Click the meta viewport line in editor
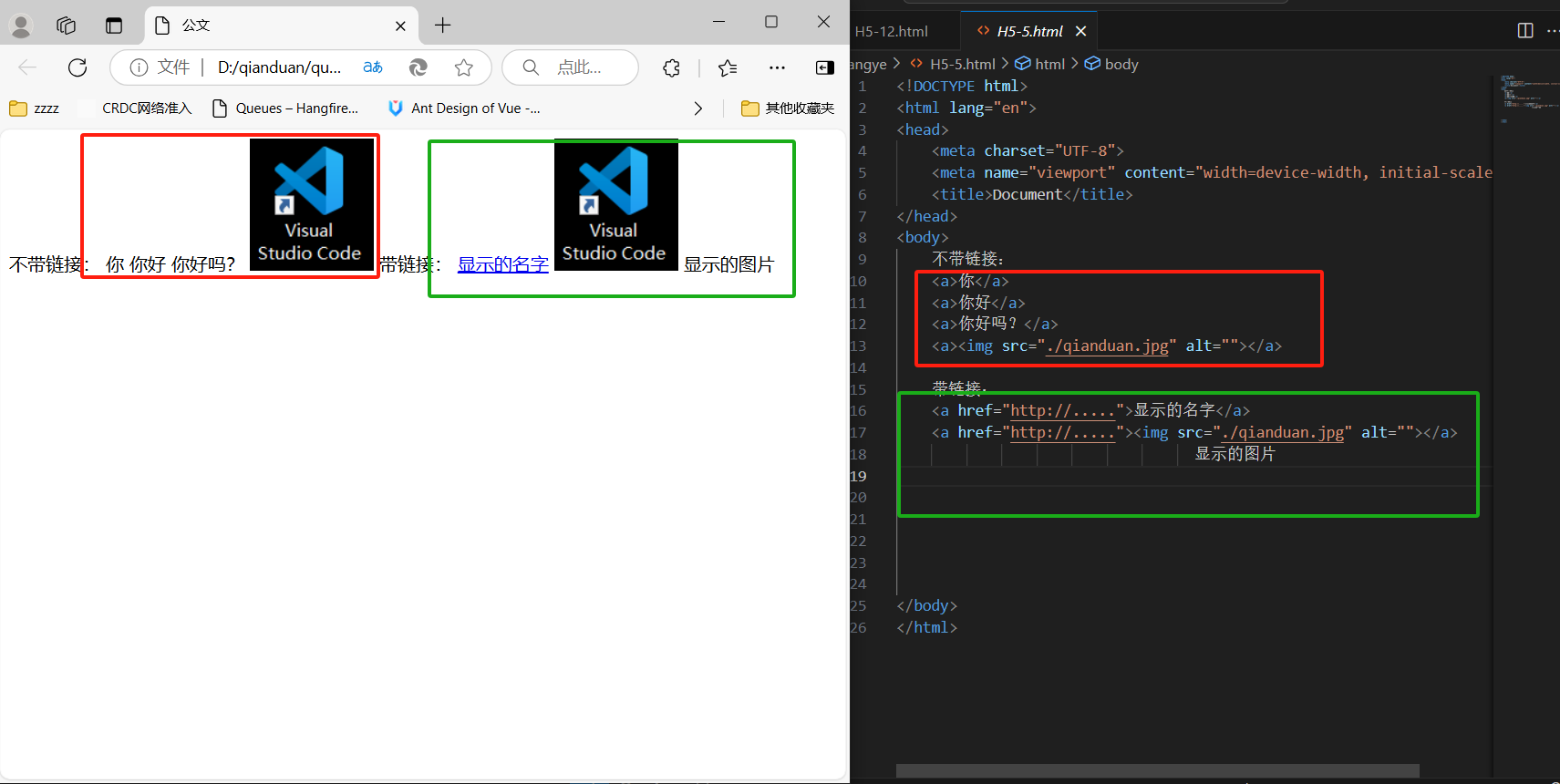The height and width of the screenshot is (784, 1560). pos(1212,172)
